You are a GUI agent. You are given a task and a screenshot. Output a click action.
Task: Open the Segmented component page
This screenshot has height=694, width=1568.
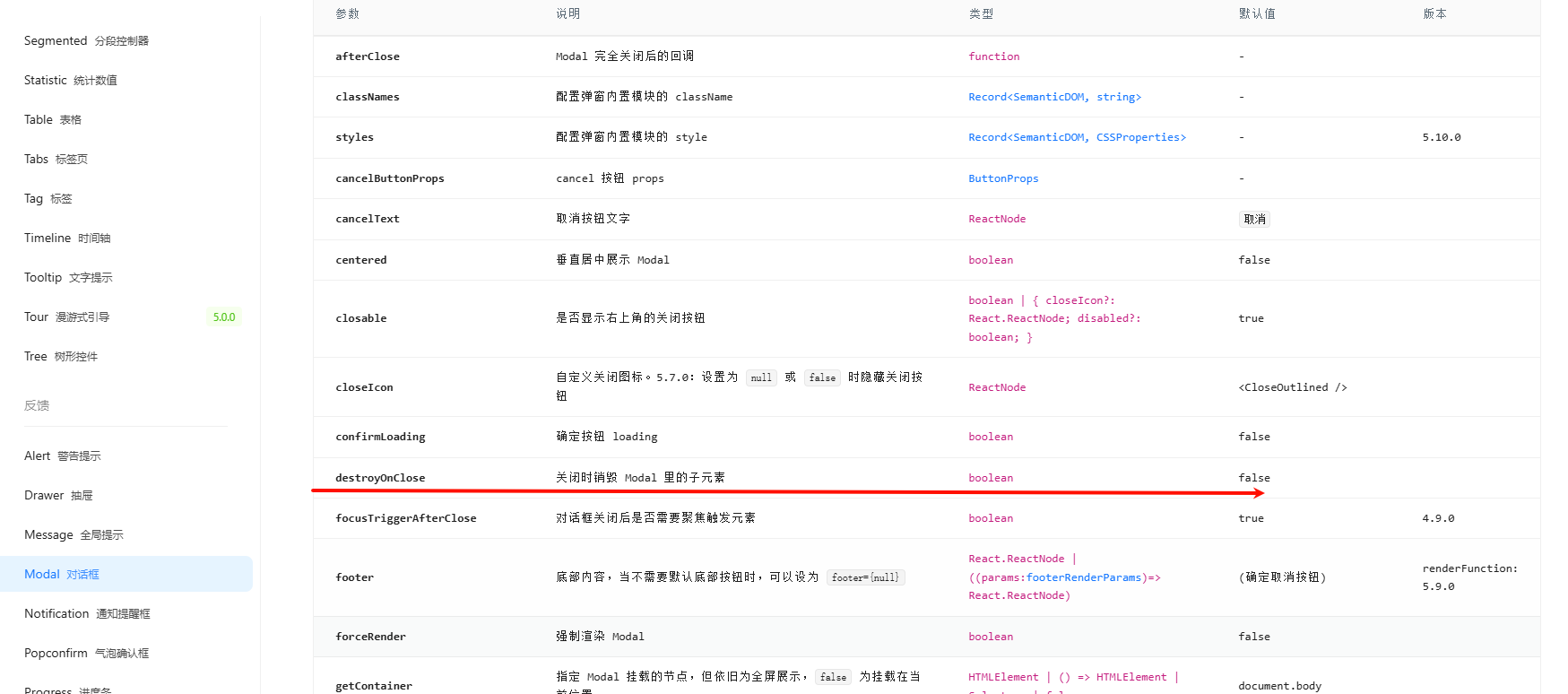(x=86, y=41)
